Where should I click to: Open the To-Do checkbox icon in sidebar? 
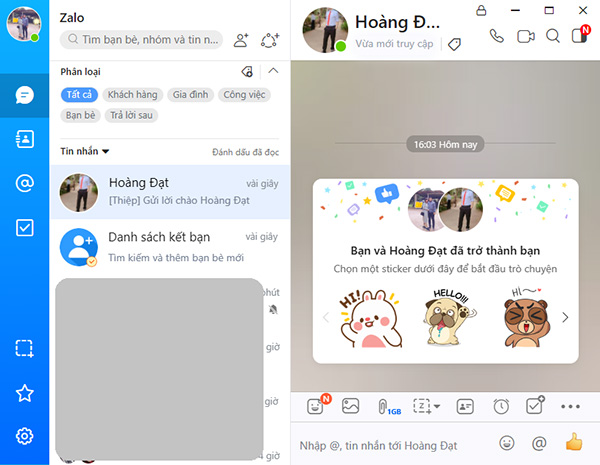pyautogui.click(x=24, y=228)
